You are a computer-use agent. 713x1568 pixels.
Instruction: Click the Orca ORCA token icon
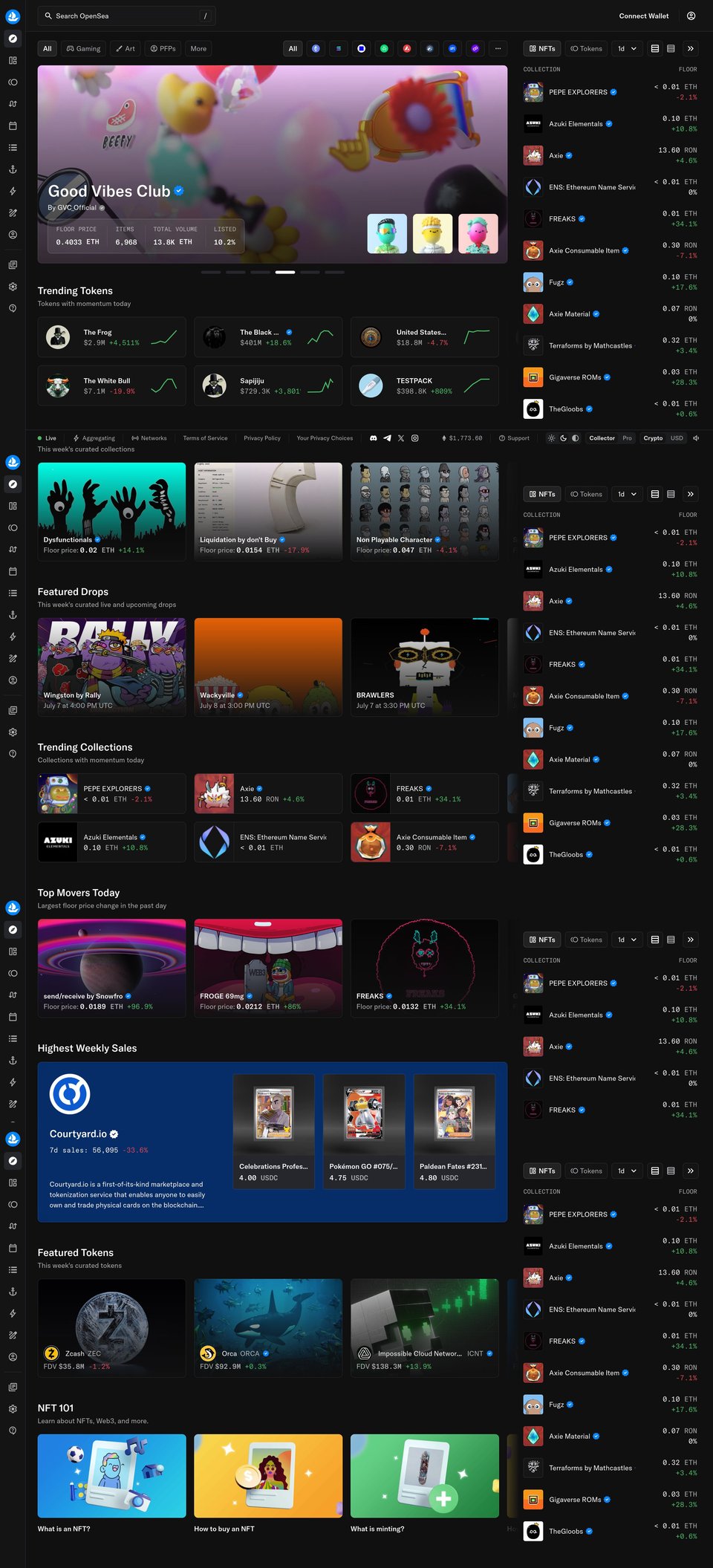(208, 1353)
